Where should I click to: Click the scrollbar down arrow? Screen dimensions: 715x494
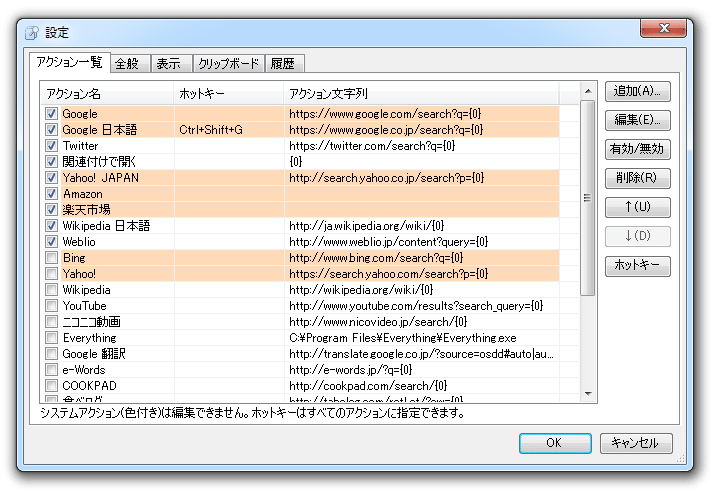pyautogui.click(x=588, y=393)
